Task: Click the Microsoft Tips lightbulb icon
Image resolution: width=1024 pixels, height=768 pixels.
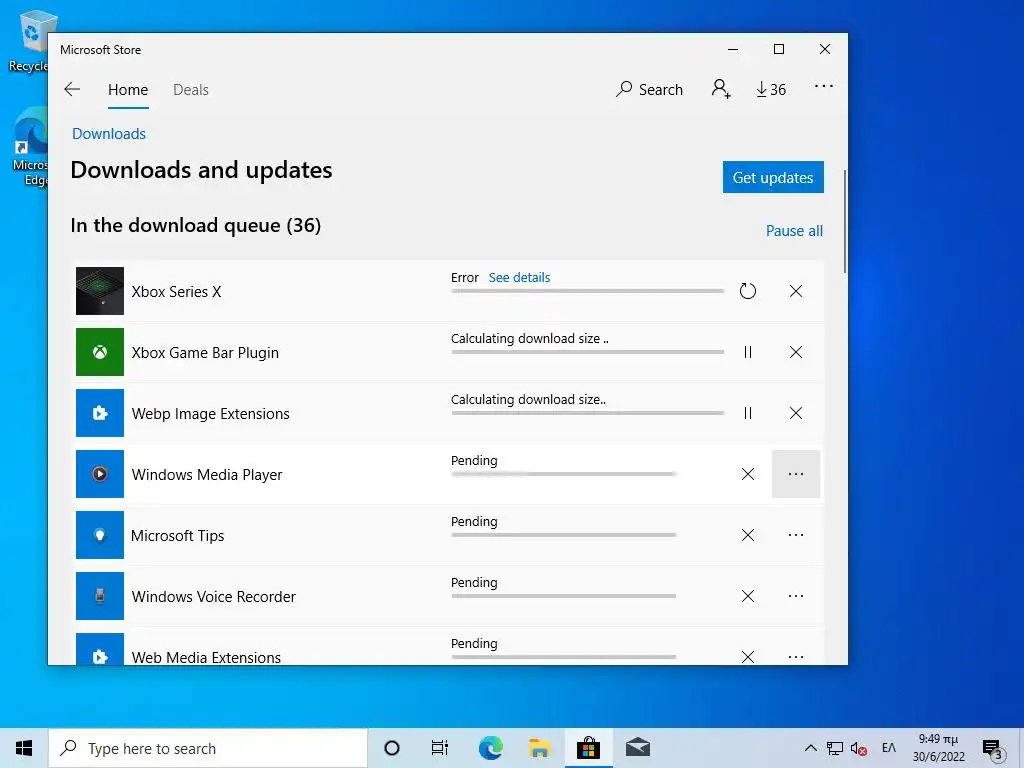Action: coord(100,535)
